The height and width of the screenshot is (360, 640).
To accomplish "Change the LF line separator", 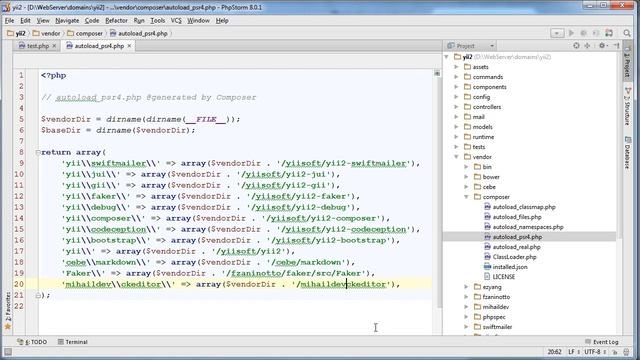I will tap(573, 352).
